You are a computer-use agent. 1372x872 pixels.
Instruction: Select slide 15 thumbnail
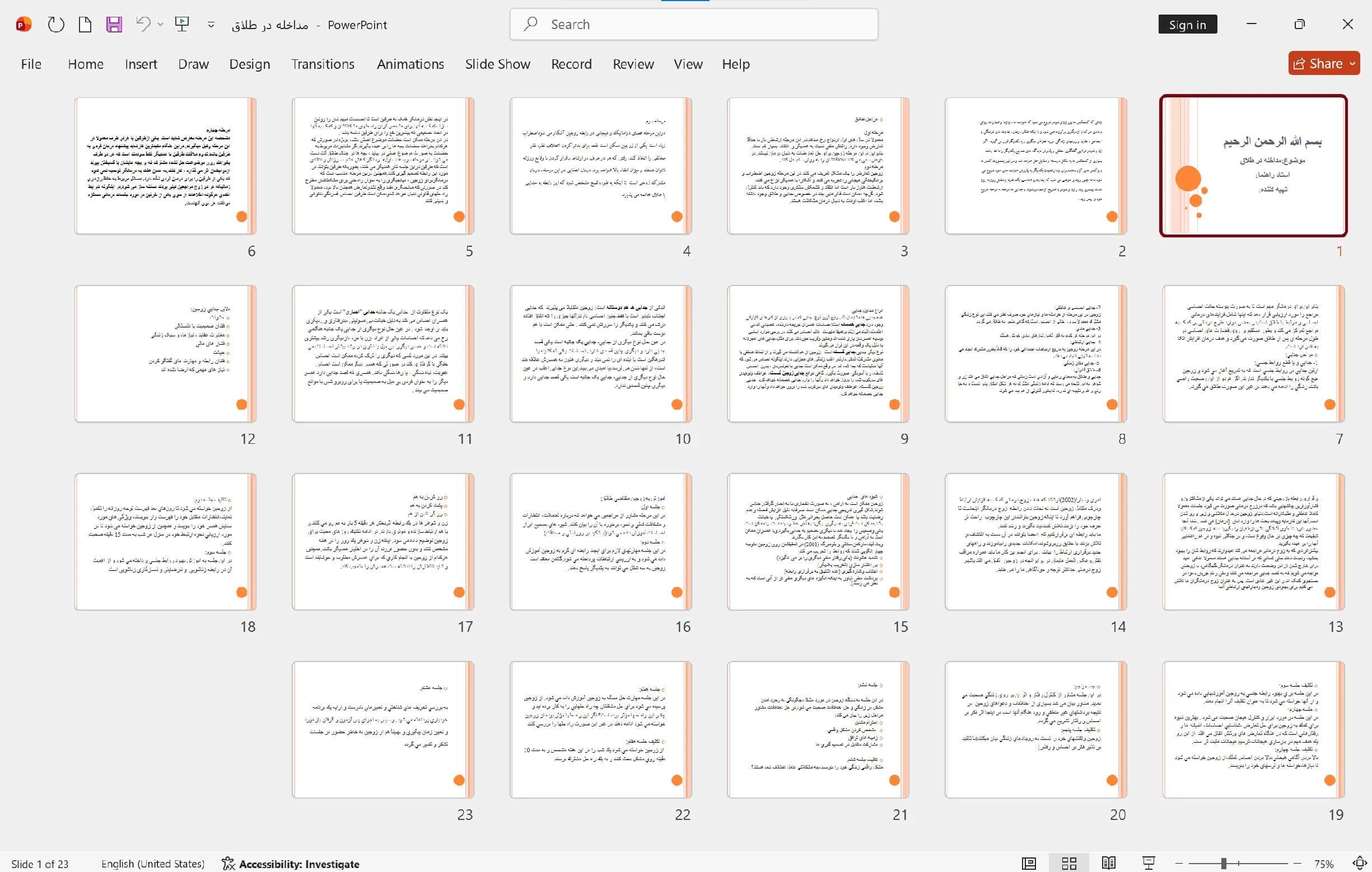[818, 542]
